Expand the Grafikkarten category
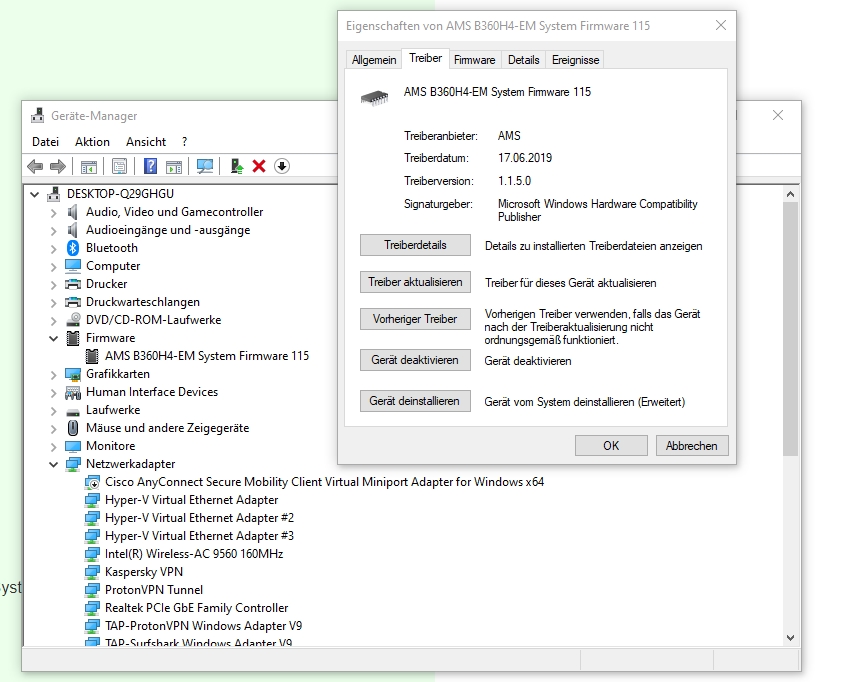Image resolution: width=844 pixels, height=682 pixels. pyautogui.click(x=53, y=374)
